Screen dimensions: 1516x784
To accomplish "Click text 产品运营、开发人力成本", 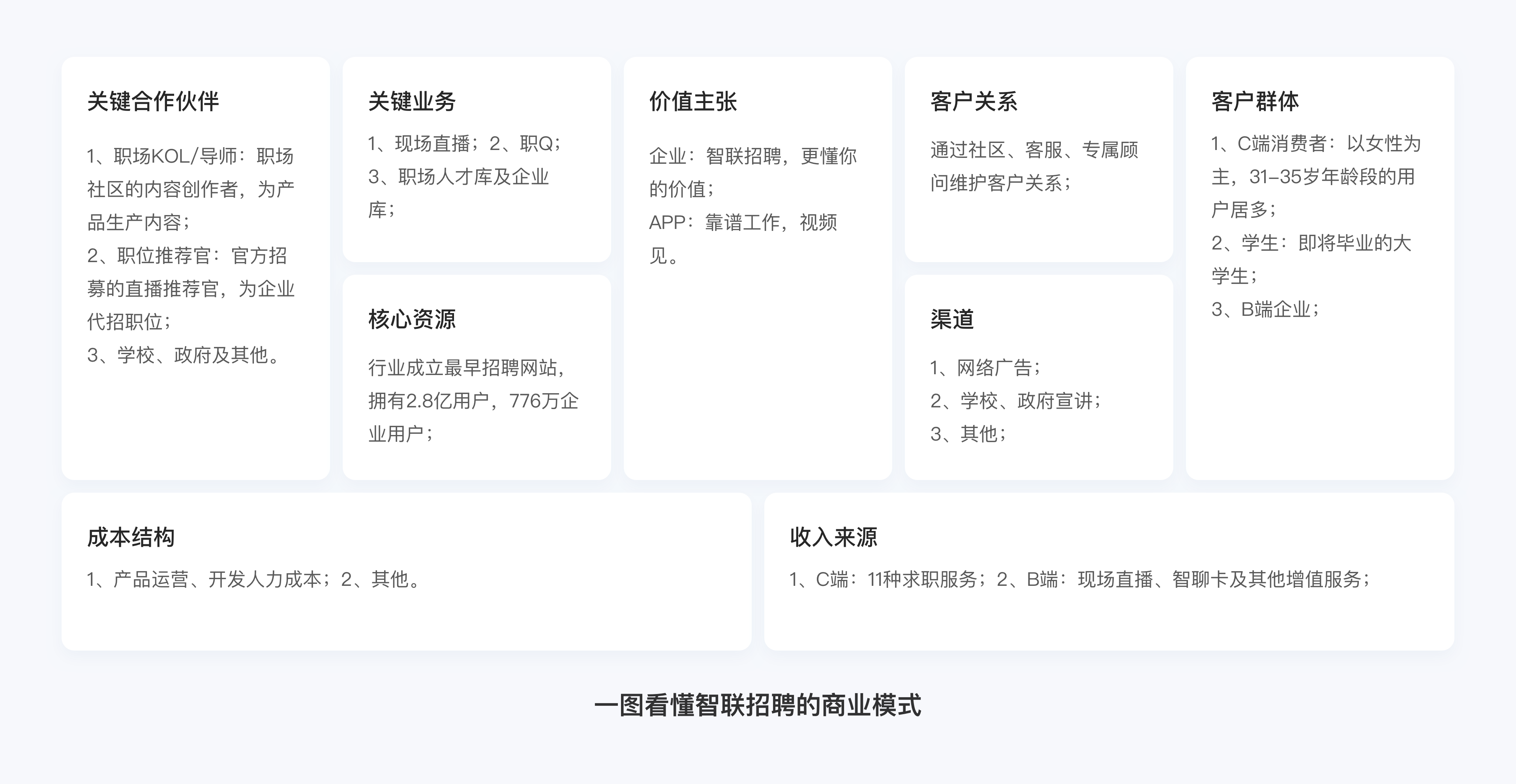I will click(x=217, y=580).
